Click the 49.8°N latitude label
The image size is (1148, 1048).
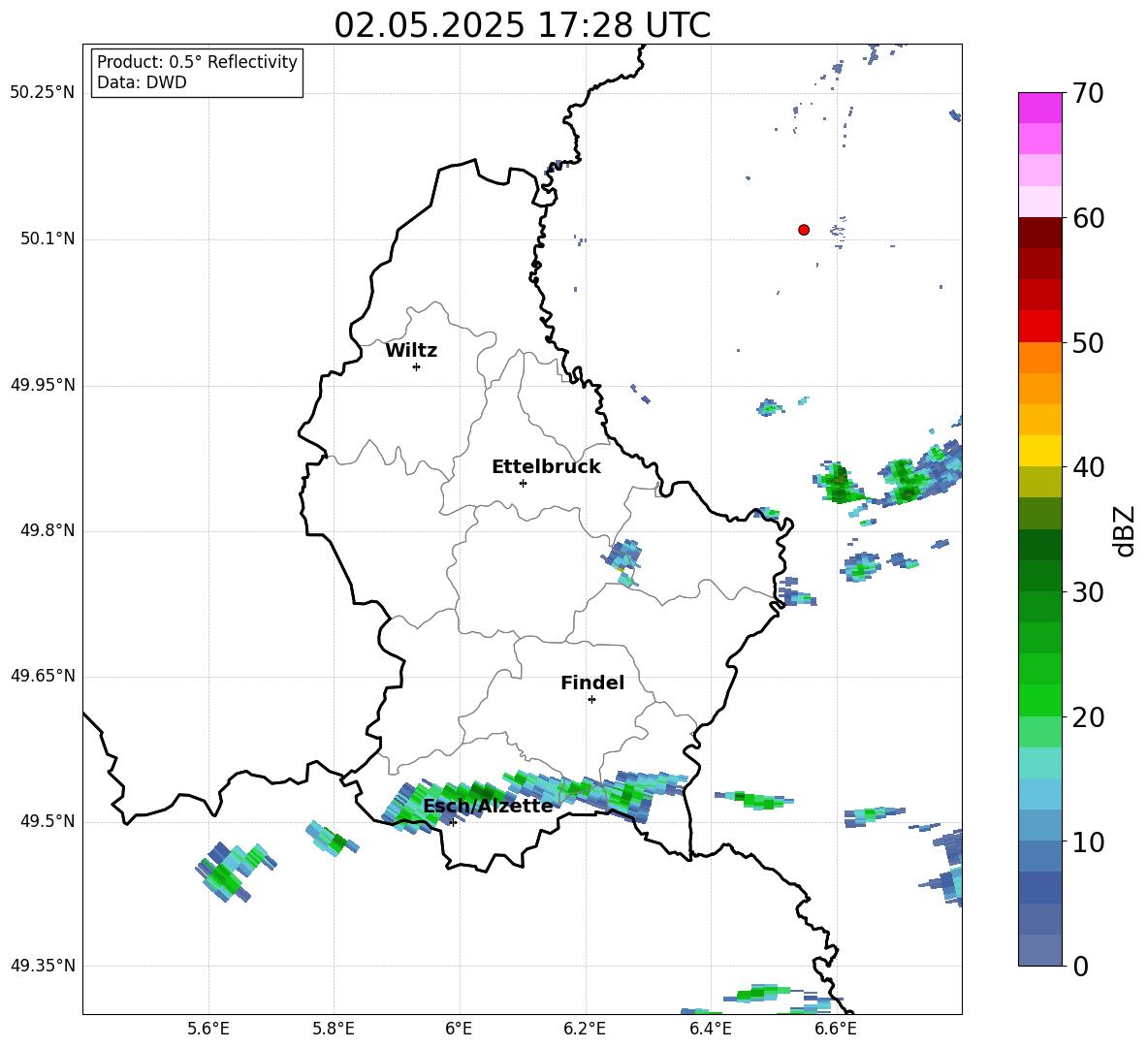[x=48, y=530]
